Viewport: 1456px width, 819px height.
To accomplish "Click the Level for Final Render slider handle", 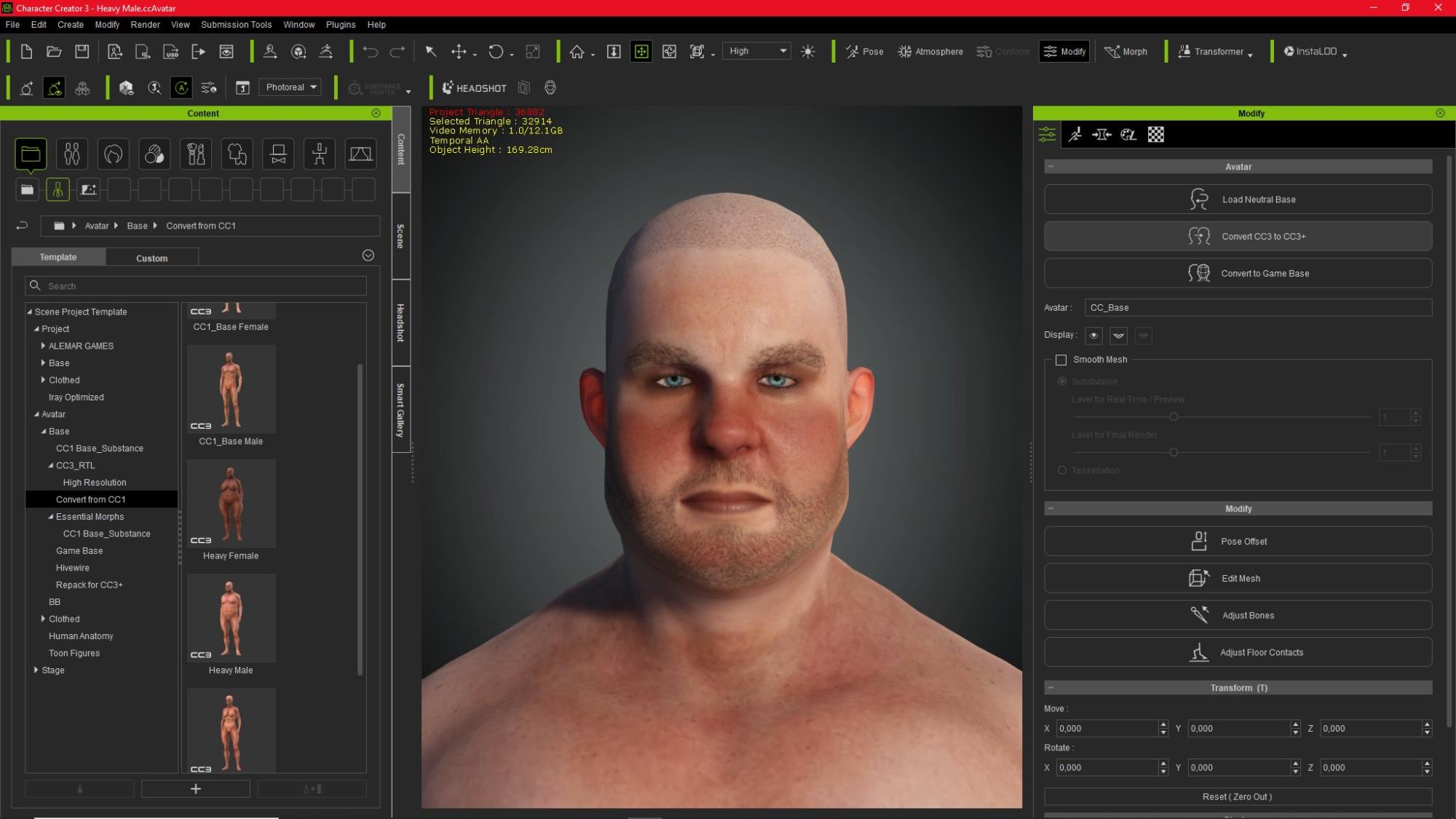I will pos(1174,452).
